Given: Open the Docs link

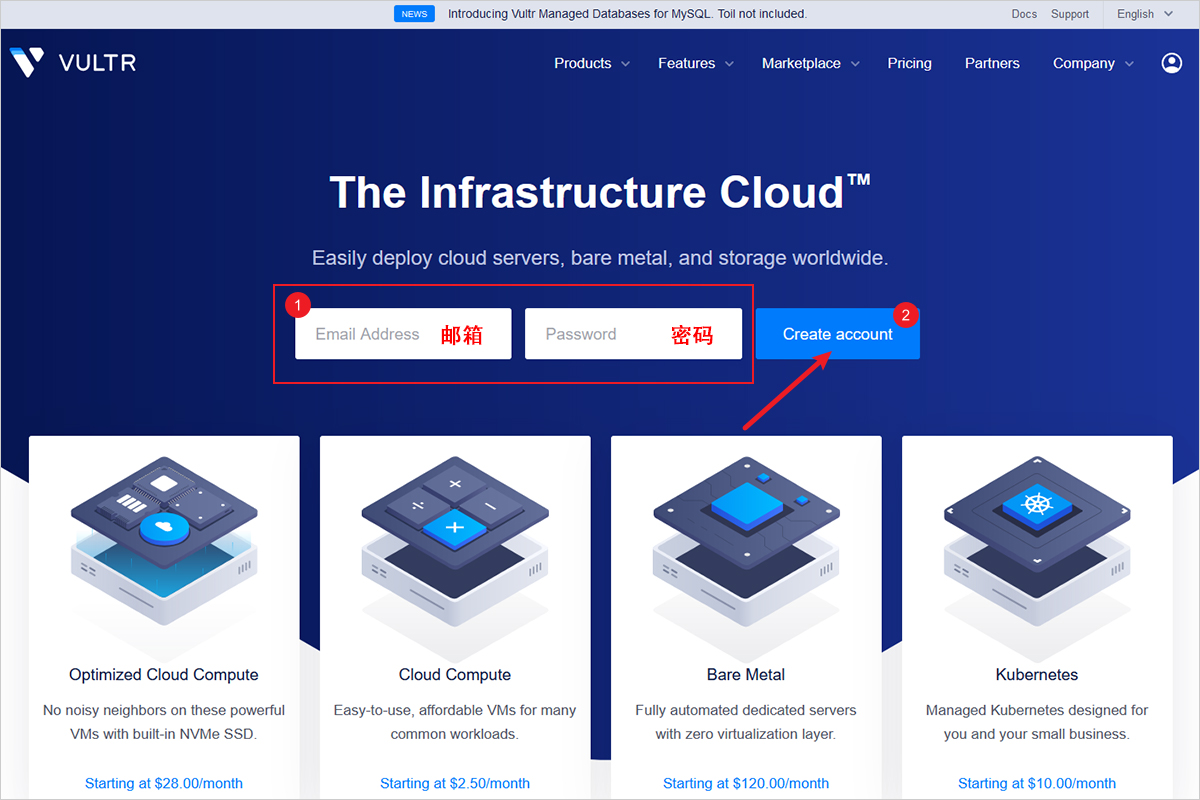Looking at the screenshot, I should [x=1024, y=14].
